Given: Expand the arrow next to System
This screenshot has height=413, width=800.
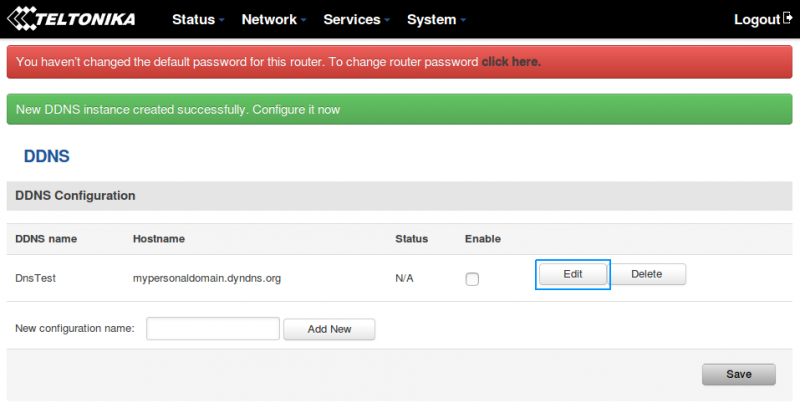Looking at the screenshot, I should [x=463, y=21].
